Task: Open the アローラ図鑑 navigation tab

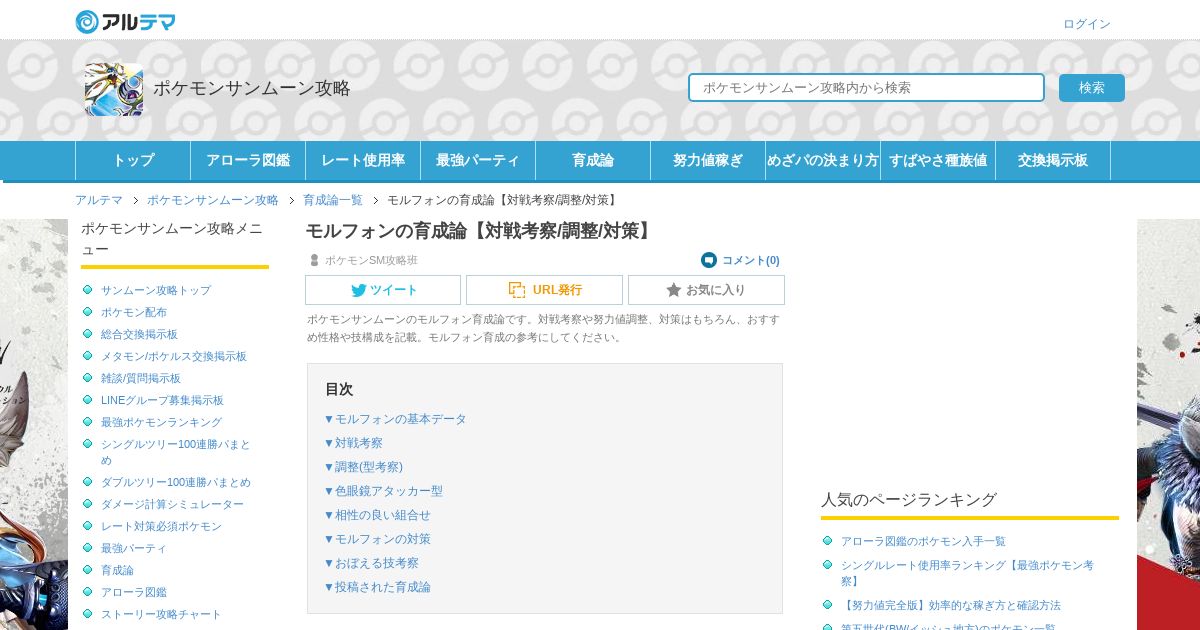Action: tap(248, 160)
